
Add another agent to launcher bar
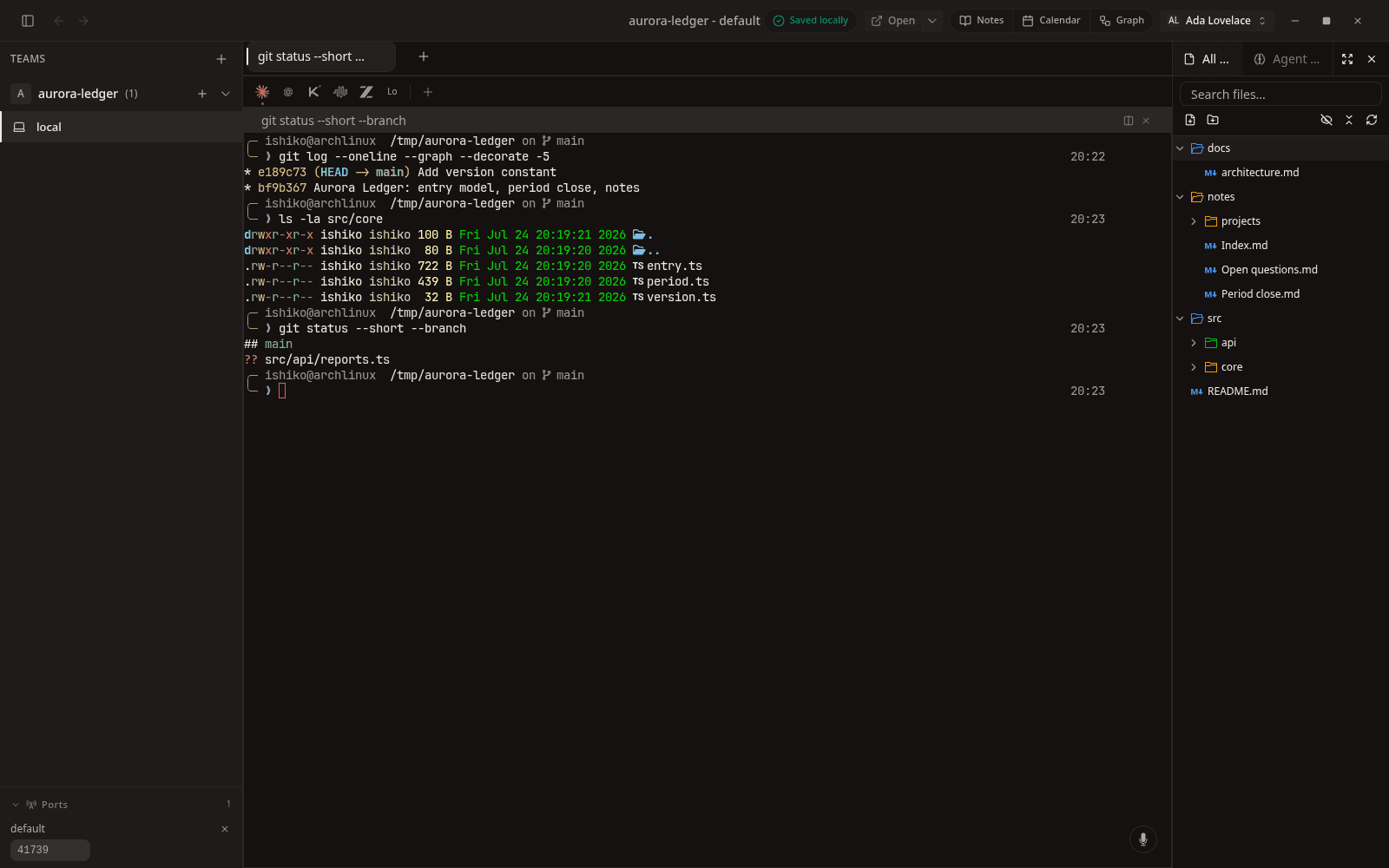[427, 92]
